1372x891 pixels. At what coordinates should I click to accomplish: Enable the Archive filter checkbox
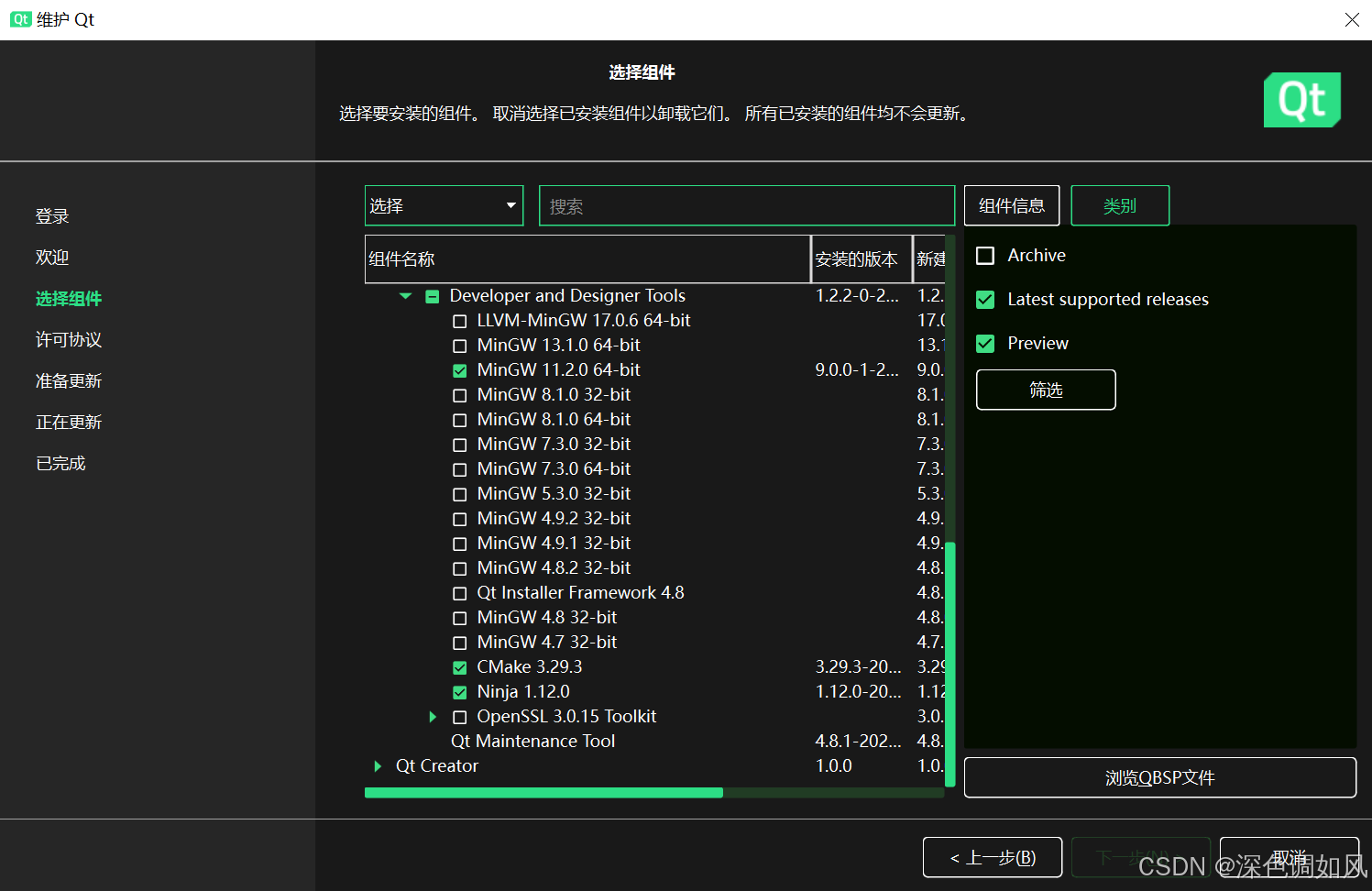pyautogui.click(x=985, y=256)
